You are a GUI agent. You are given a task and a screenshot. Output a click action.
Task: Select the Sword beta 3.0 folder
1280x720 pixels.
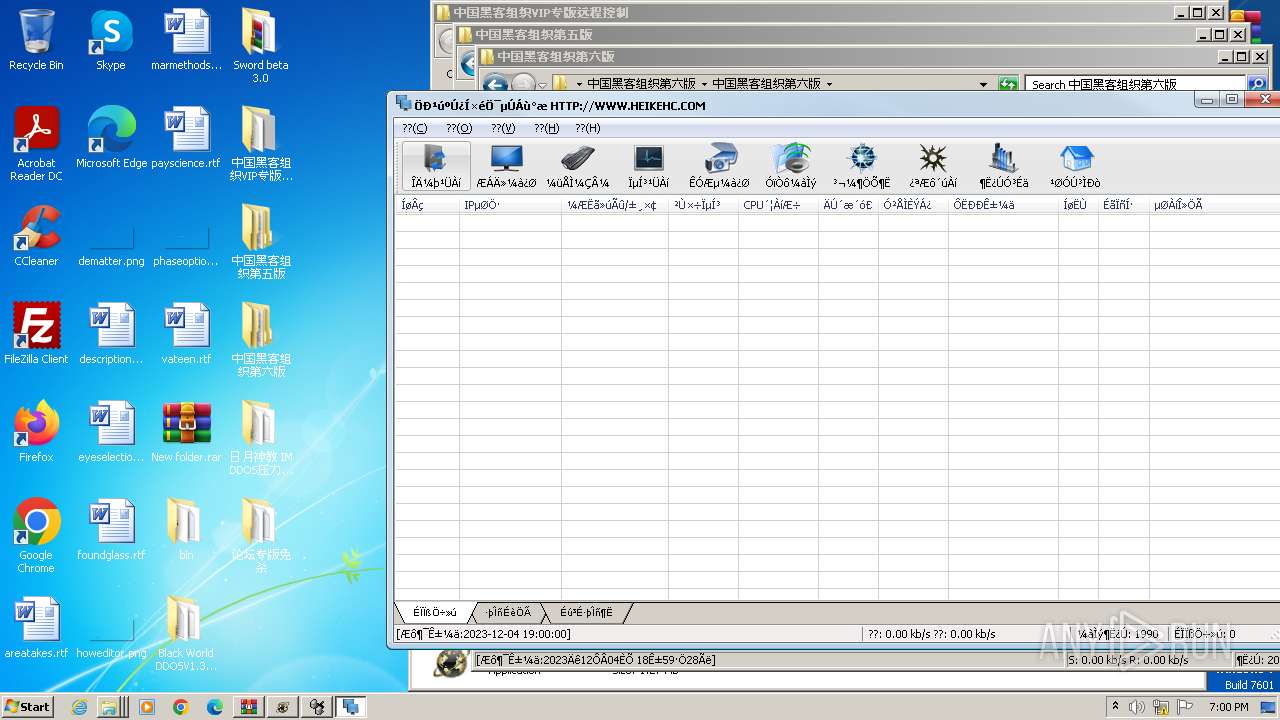click(x=260, y=47)
